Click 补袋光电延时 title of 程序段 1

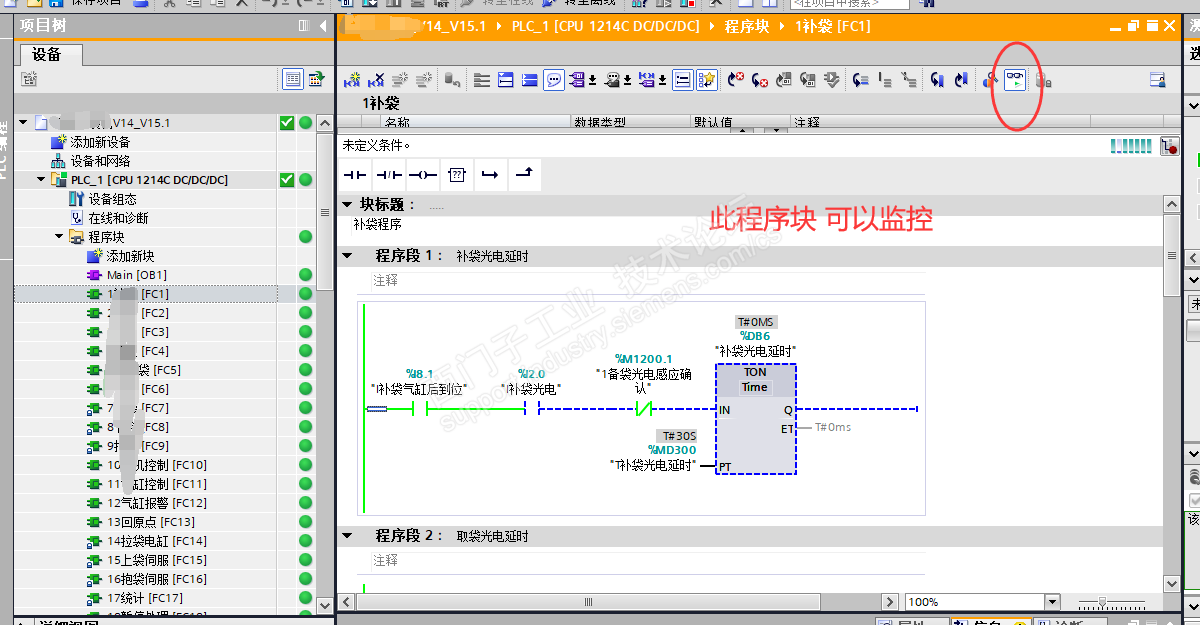point(492,256)
